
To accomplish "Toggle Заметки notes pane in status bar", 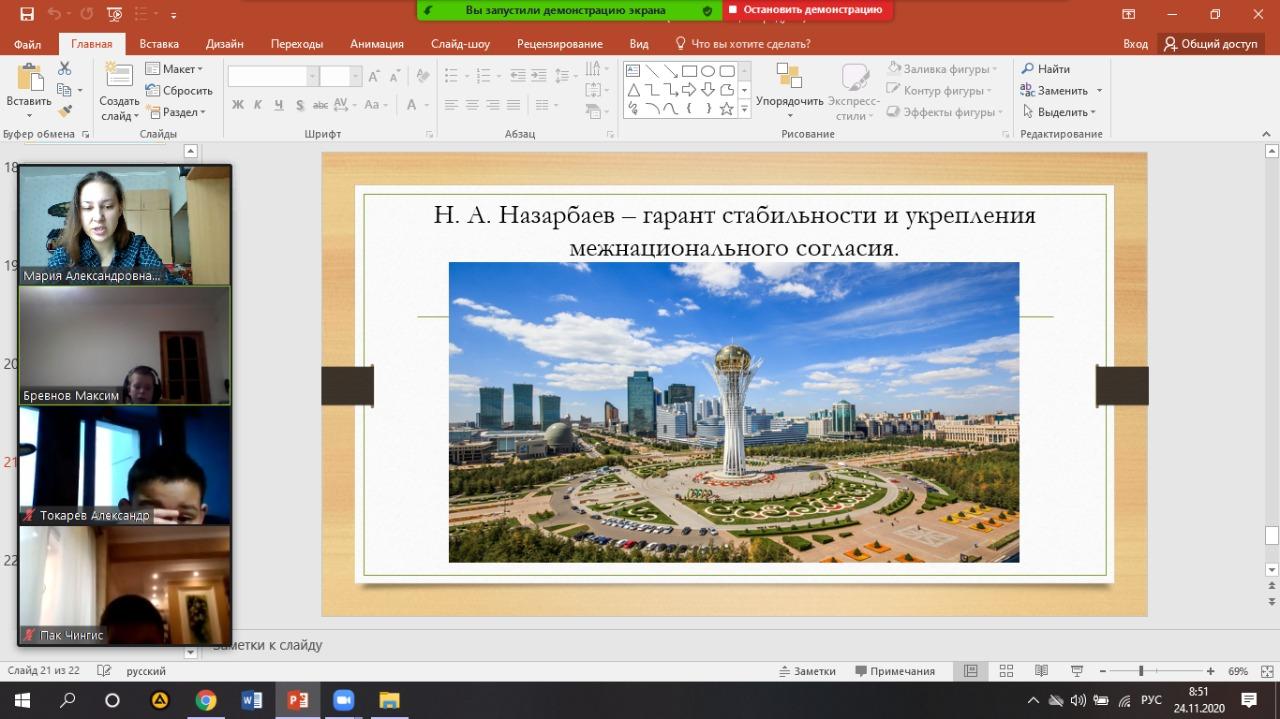I will (x=806, y=671).
